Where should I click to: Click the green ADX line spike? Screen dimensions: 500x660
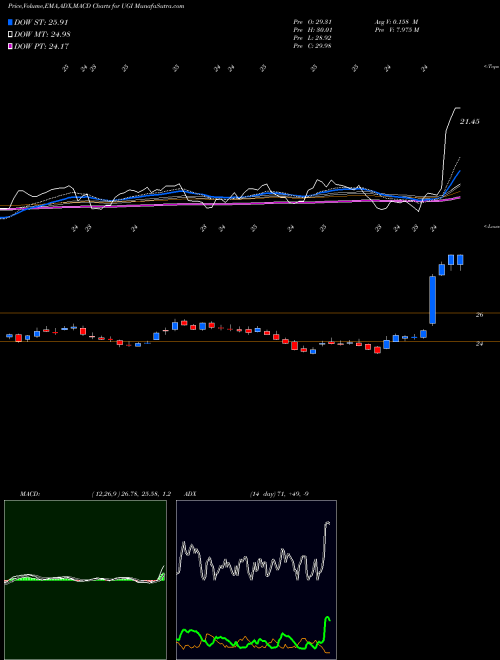327,619
